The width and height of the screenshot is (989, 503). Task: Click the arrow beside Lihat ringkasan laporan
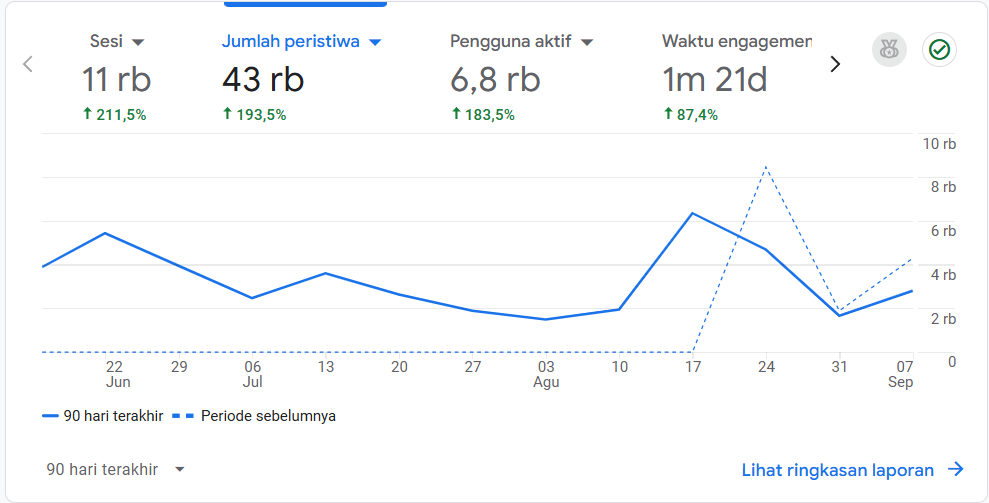coord(956,470)
